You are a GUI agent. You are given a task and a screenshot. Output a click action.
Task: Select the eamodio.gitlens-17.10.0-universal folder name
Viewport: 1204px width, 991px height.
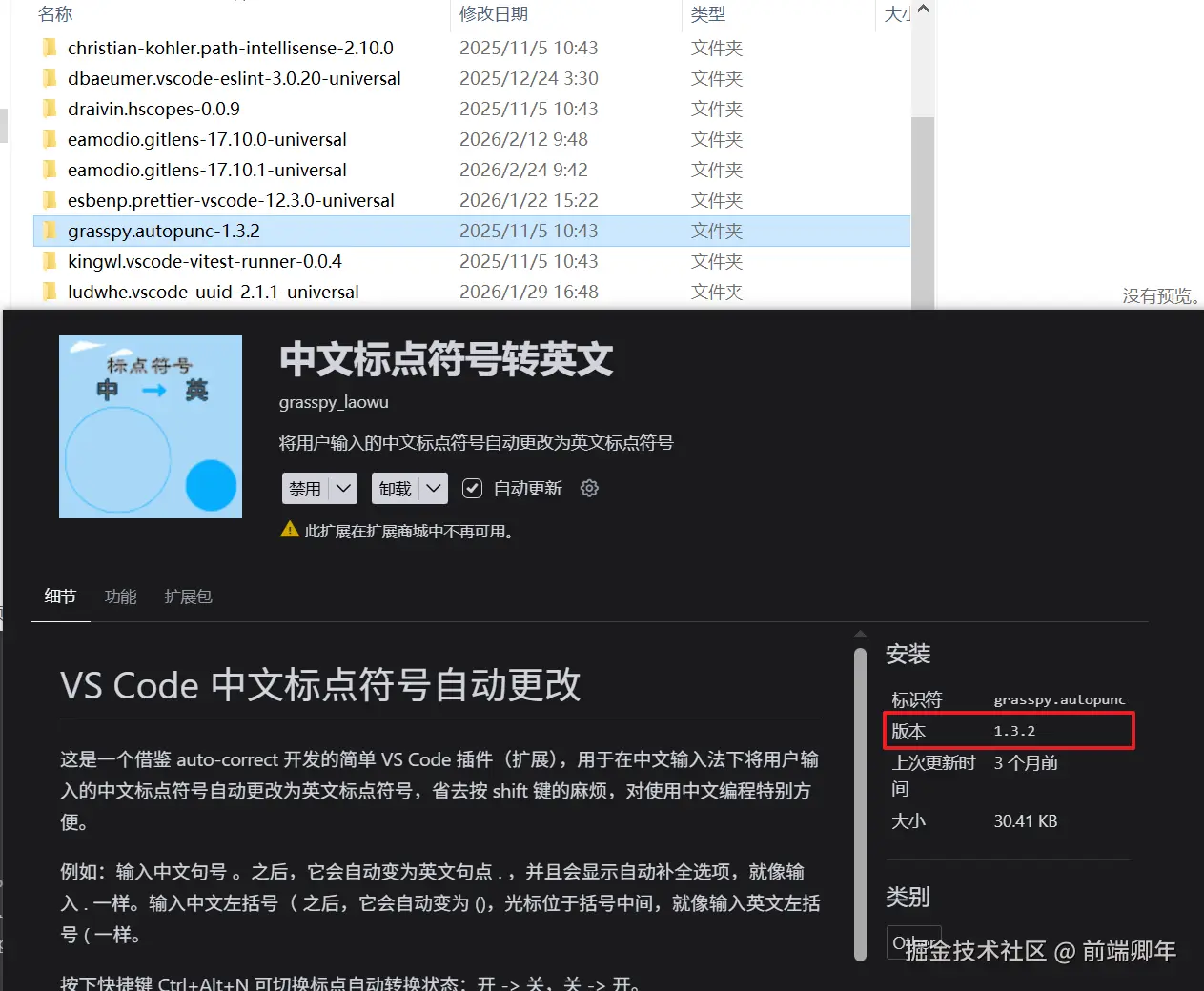(207, 139)
